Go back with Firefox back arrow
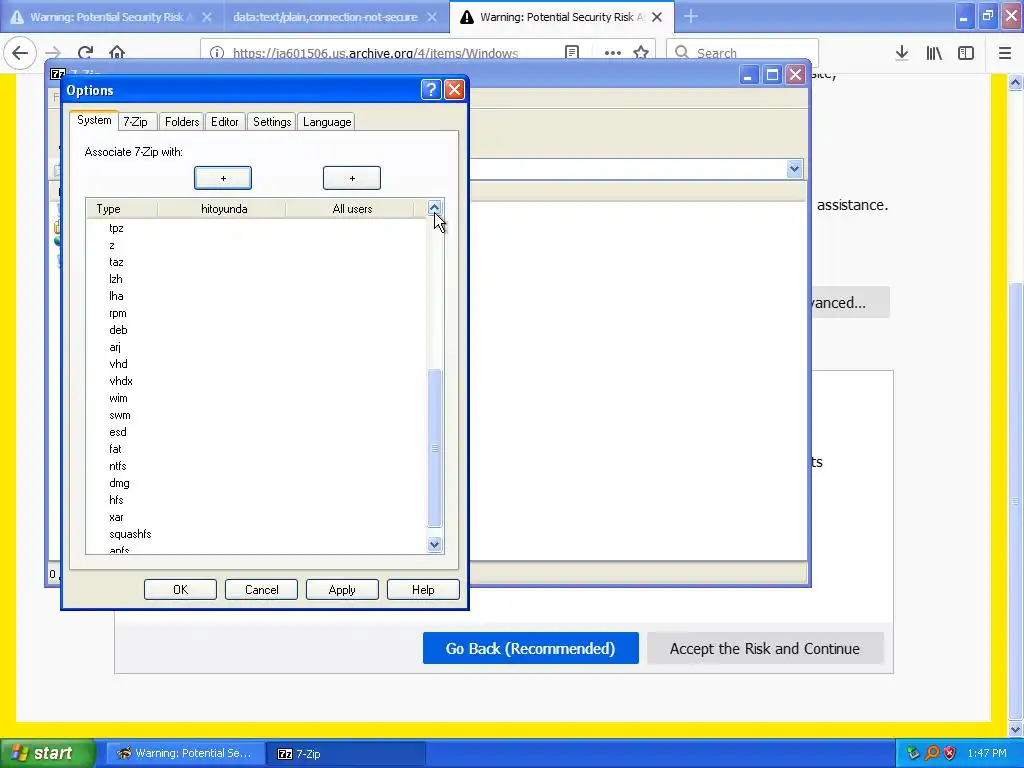Screen dimensions: 1024x768 (x=20, y=53)
